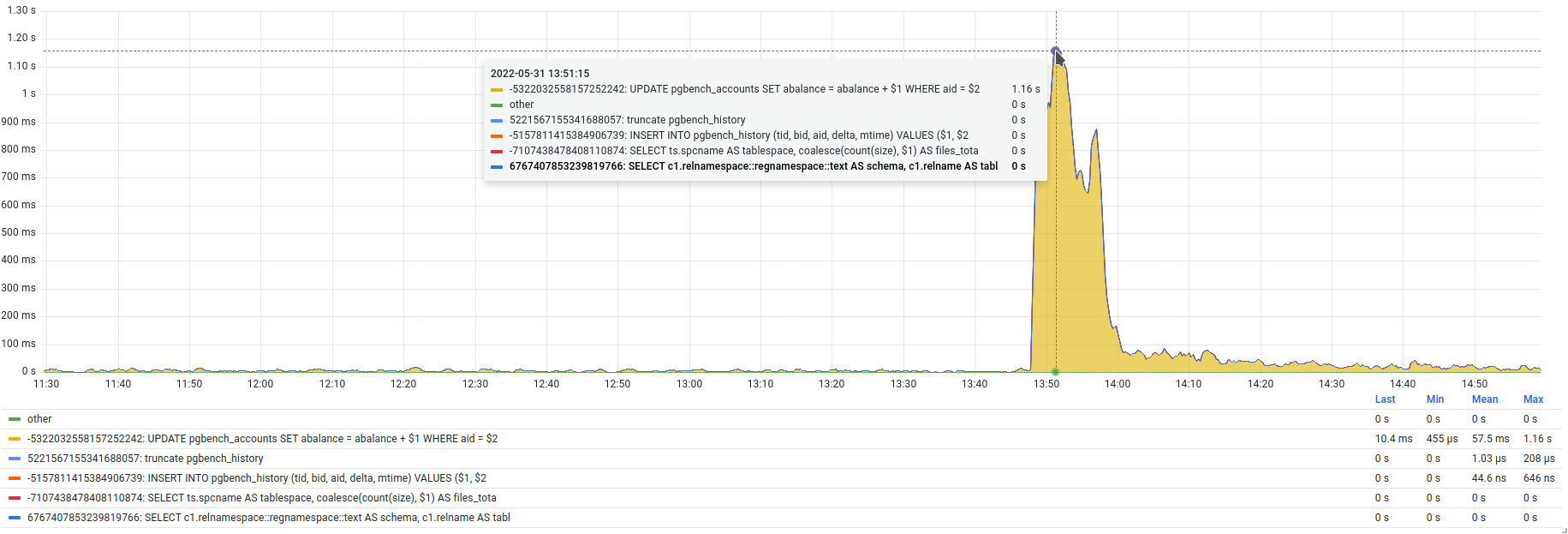Click the 1.30 s label on the Y axis
Image resolution: width=1568 pixels, height=534 pixels.
click(21, 10)
